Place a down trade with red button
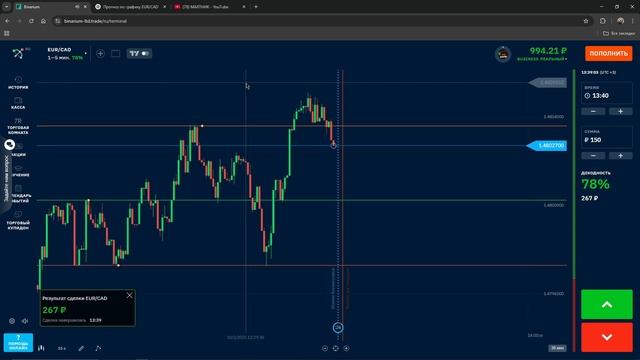640x360 pixels. 607,337
